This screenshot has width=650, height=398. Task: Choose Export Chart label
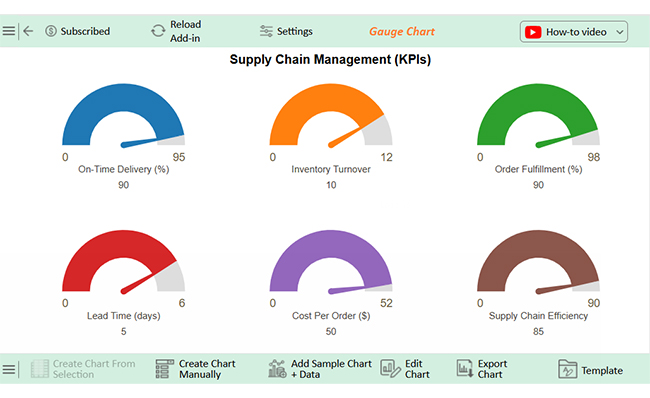tap(492, 369)
